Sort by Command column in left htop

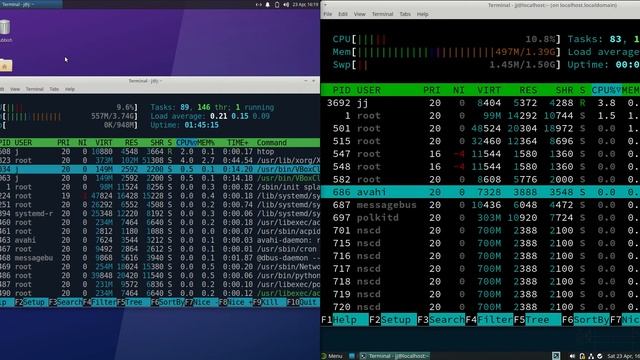point(271,142)
